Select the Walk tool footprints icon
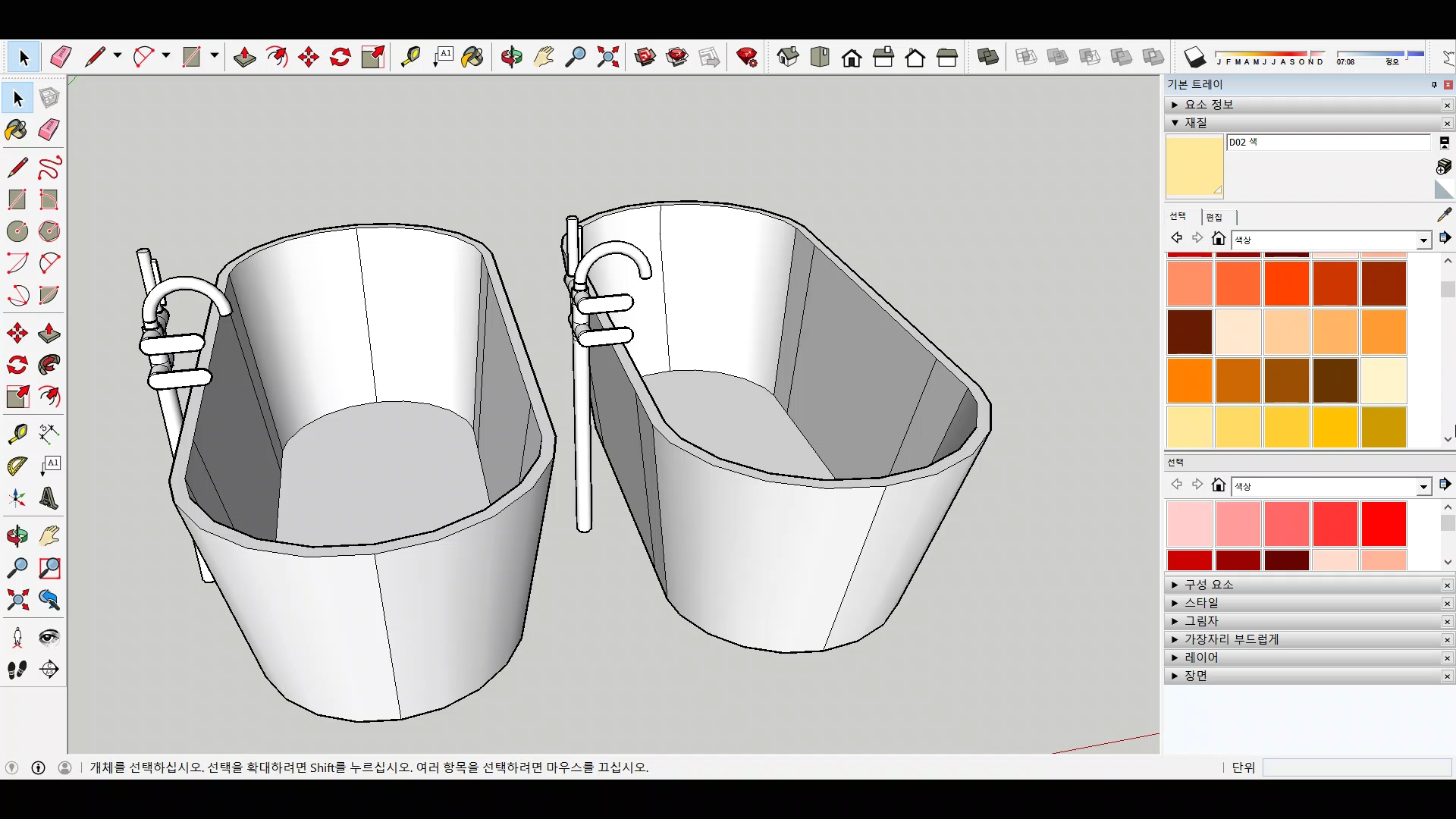The width and height of the screenshot is (1456, 819). [x=17, y=670]
